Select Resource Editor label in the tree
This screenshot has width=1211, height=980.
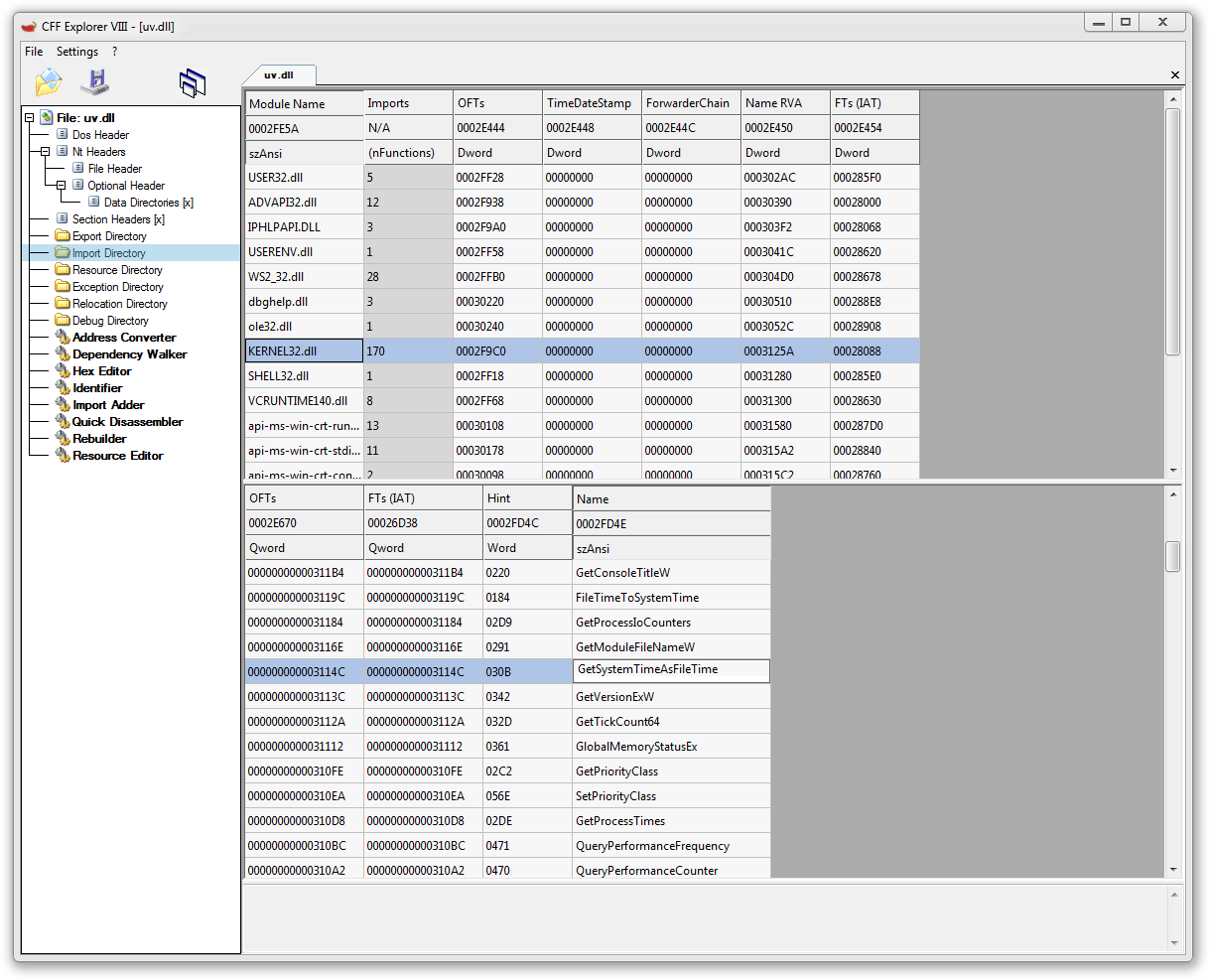(x=117, y=455)
